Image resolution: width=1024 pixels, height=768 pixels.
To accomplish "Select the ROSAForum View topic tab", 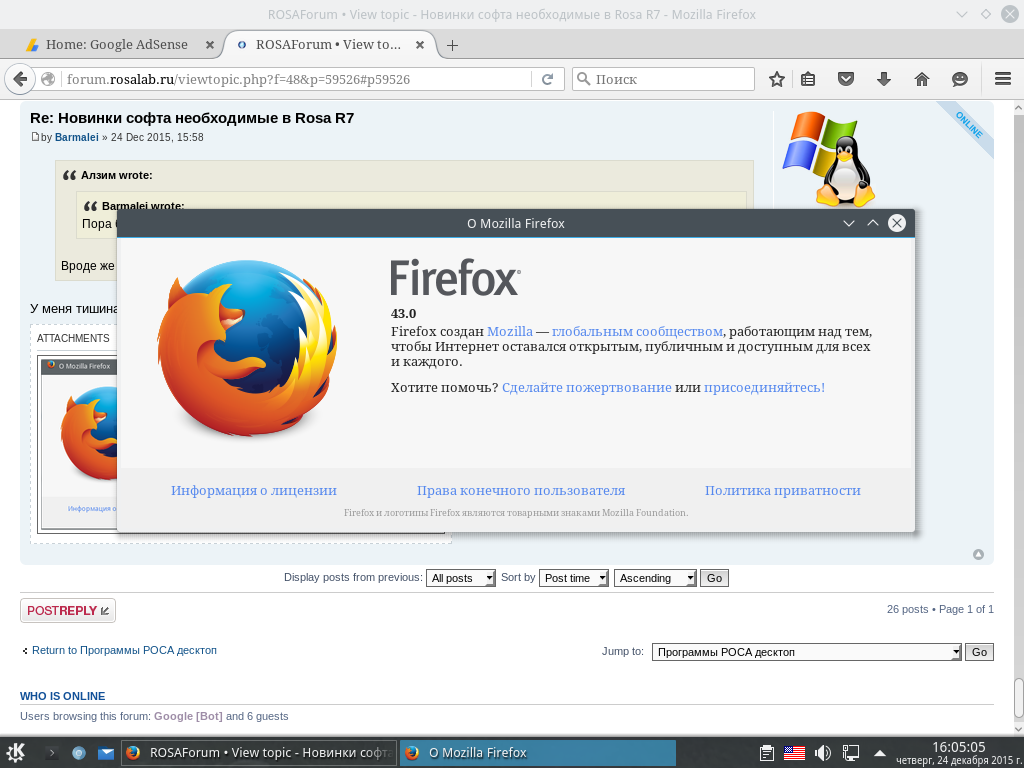I will [328, 45].
